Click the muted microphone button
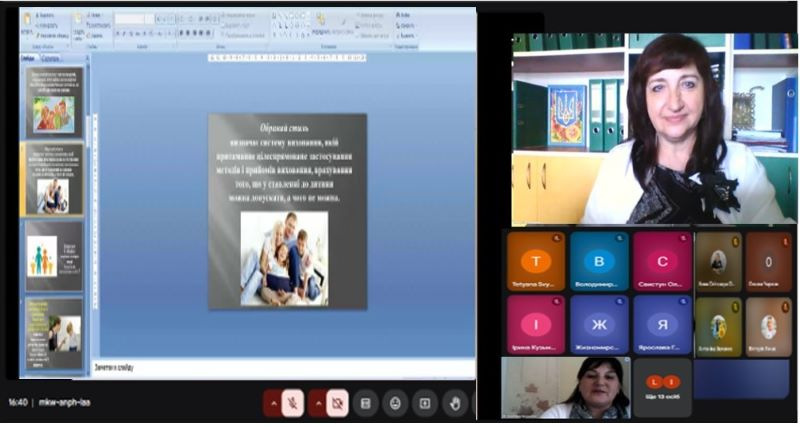This screenshot has width=800, height=427. click(x=293, y=404)
